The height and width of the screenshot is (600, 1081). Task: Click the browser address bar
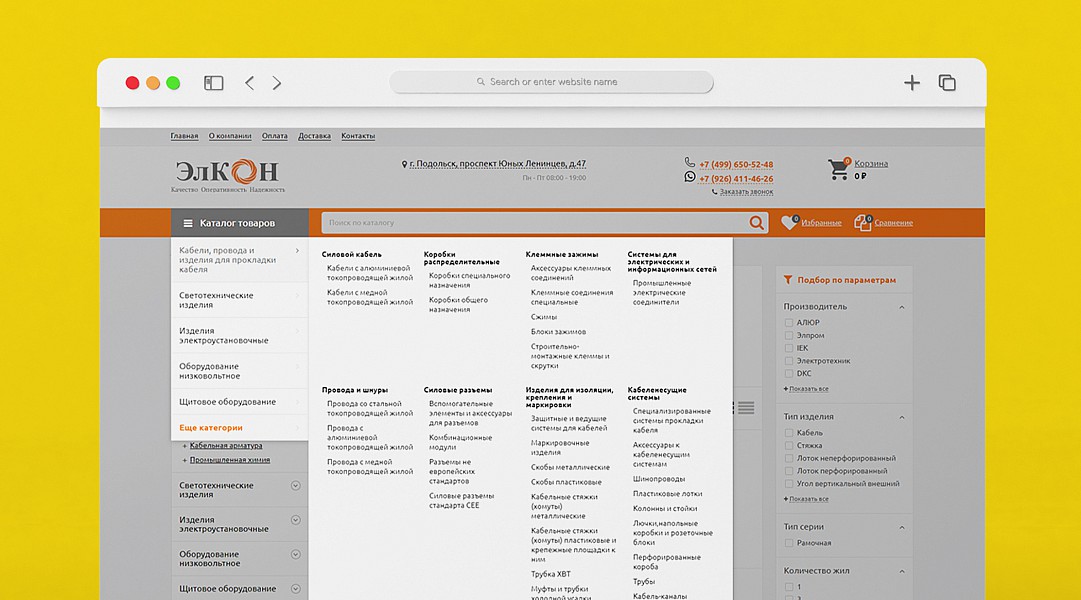(x=552, y=82)
